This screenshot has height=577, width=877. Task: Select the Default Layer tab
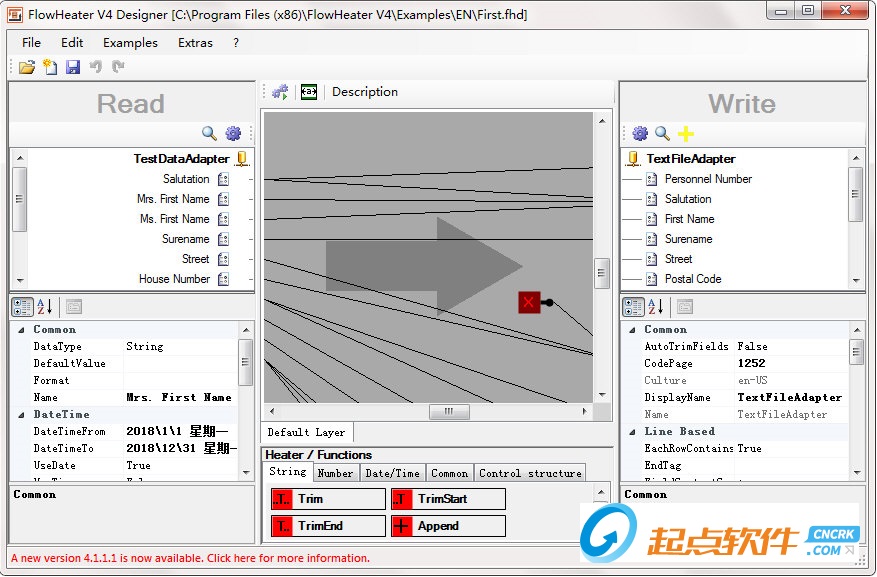(x=307, y=432)
